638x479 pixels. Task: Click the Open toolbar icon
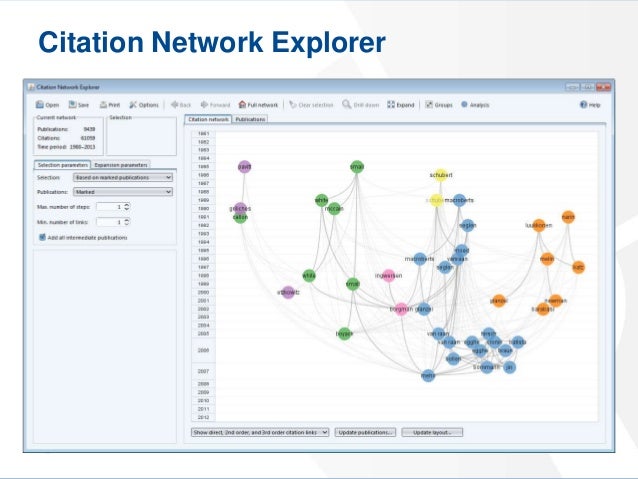(x=47, y=105)
